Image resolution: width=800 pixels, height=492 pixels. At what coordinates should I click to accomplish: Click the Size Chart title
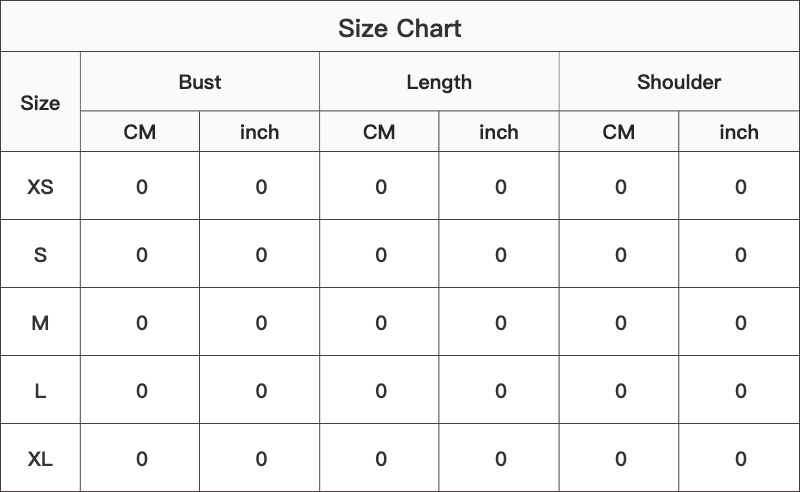point(400,28)
